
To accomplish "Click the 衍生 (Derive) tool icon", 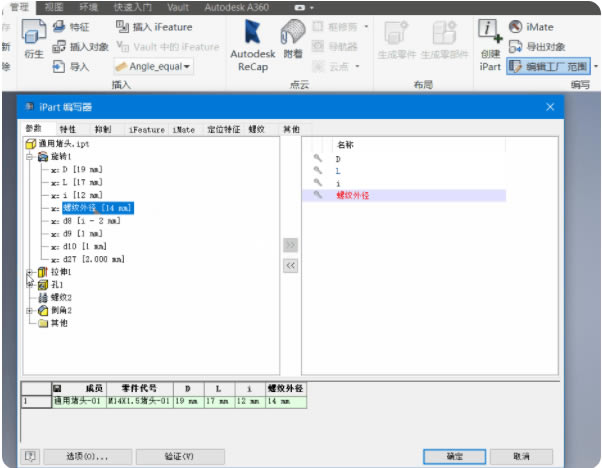I will coord(34,31).
